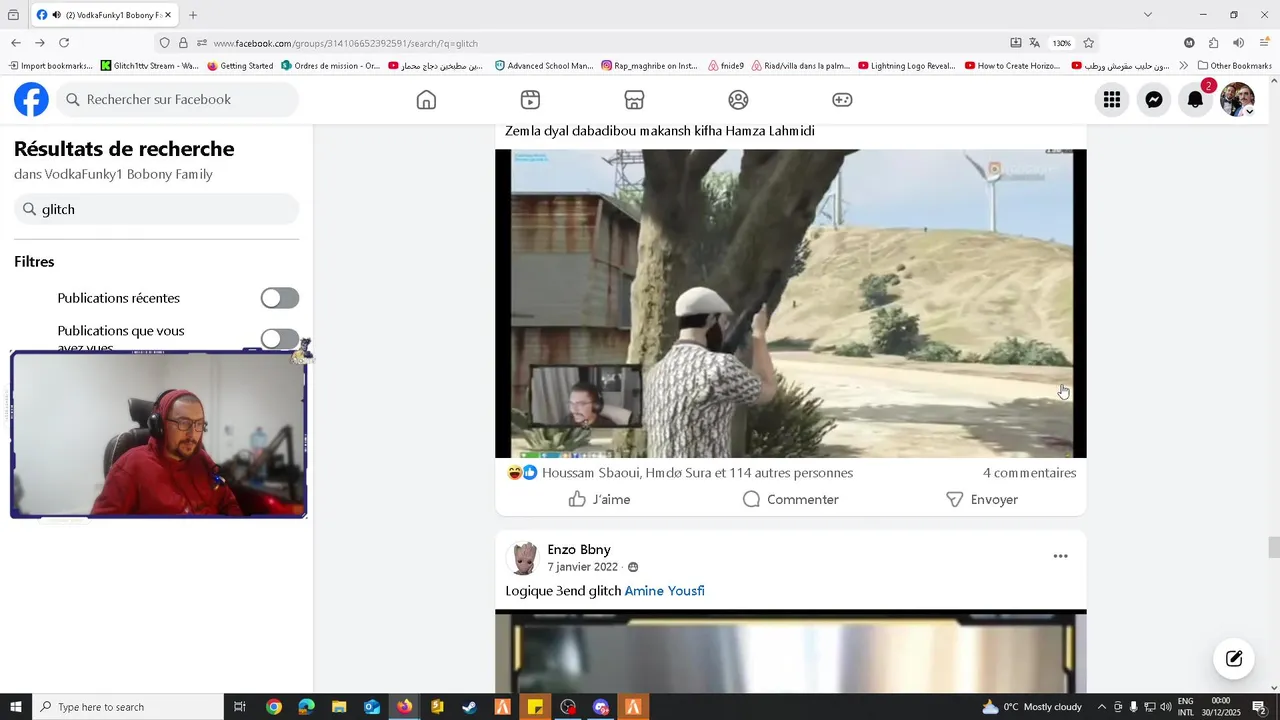Reload the page with refresh icon

point(64,43)
